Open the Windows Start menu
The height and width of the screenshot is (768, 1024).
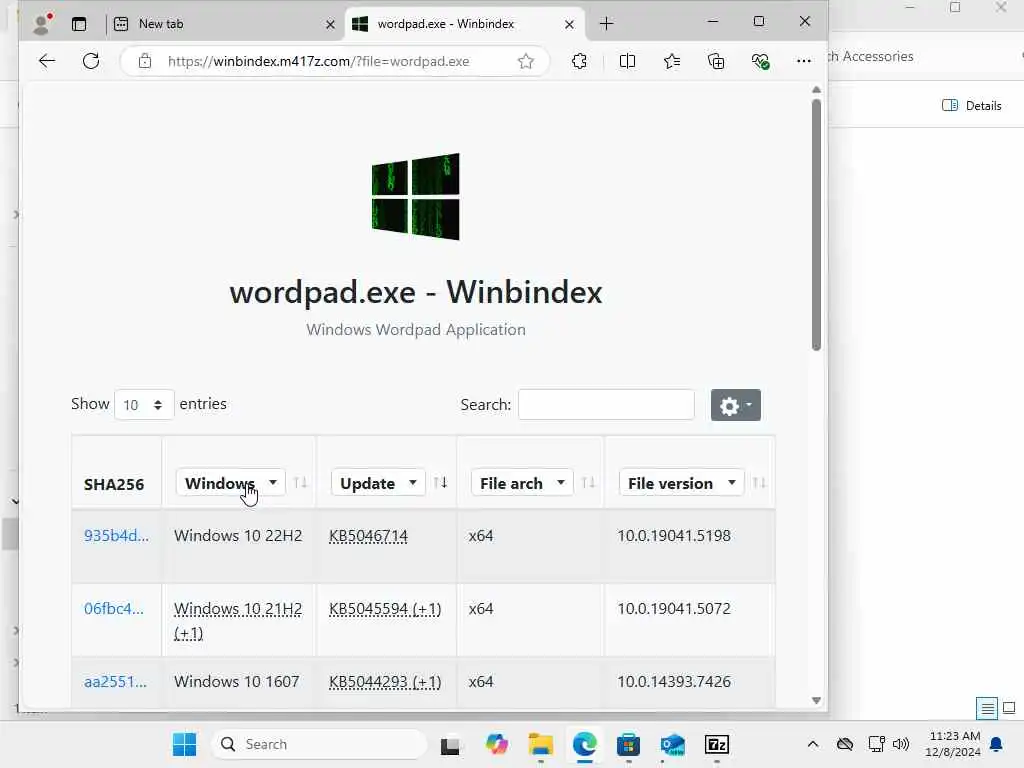click(x=184, y=744)
